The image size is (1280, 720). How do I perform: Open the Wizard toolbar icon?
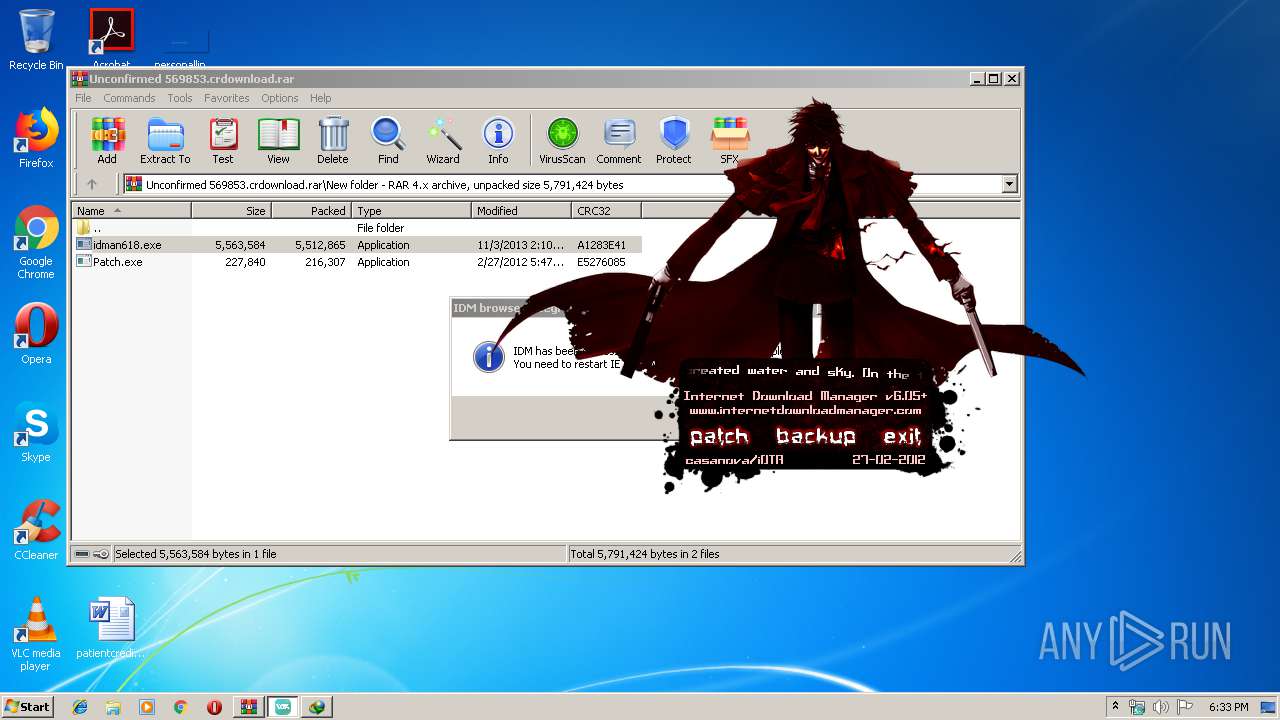pos(443,140)
